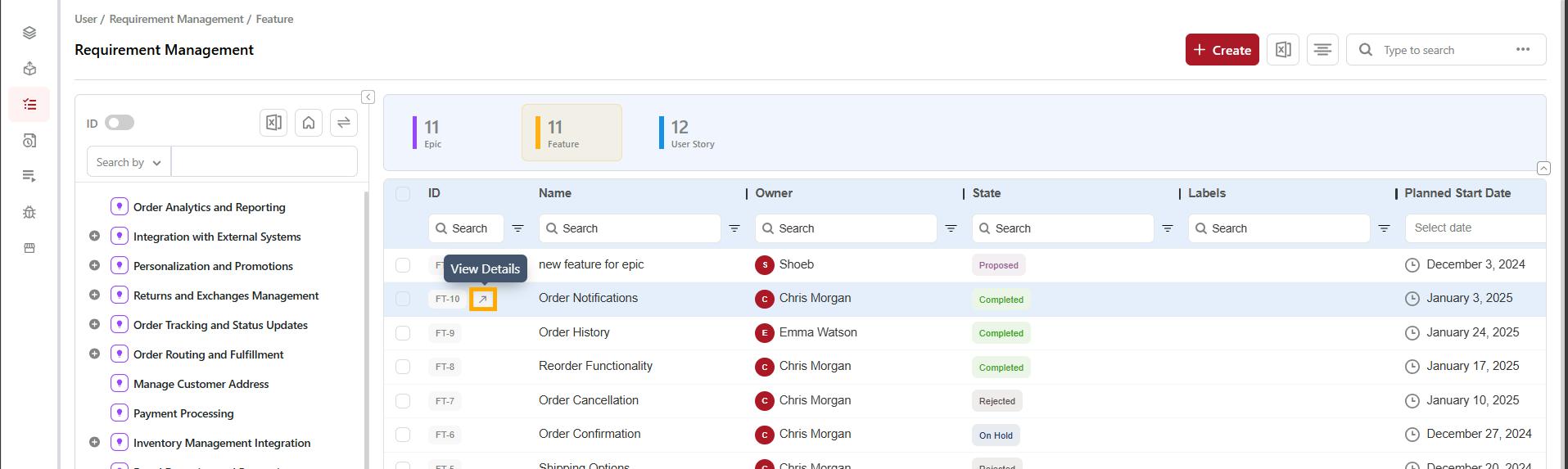The height and width of the screenshot is (469, 1568).
Task: Toggle the ID switch on
Action: coord(120,123)
